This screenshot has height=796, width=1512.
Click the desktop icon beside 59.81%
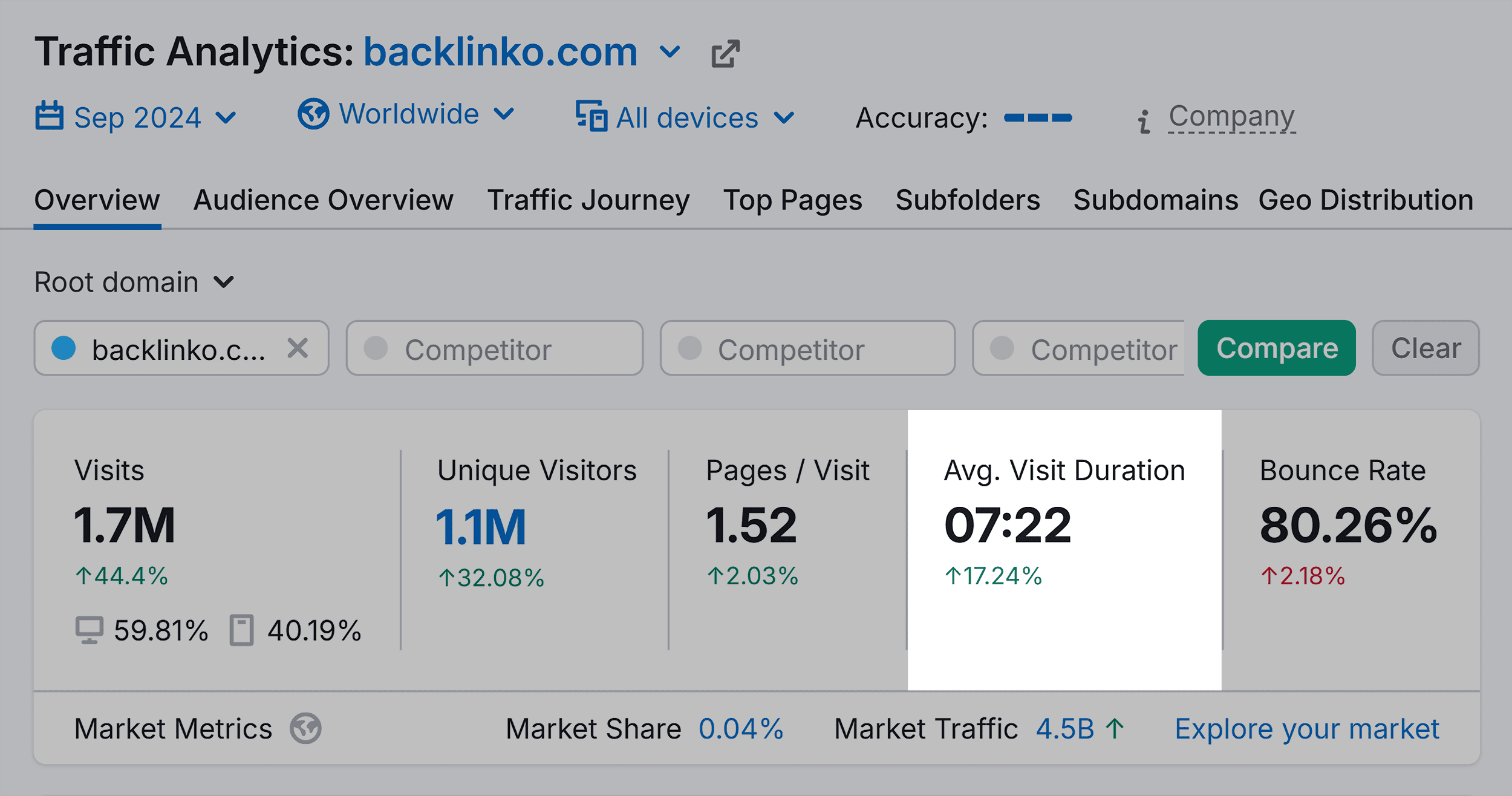point(90,630)
